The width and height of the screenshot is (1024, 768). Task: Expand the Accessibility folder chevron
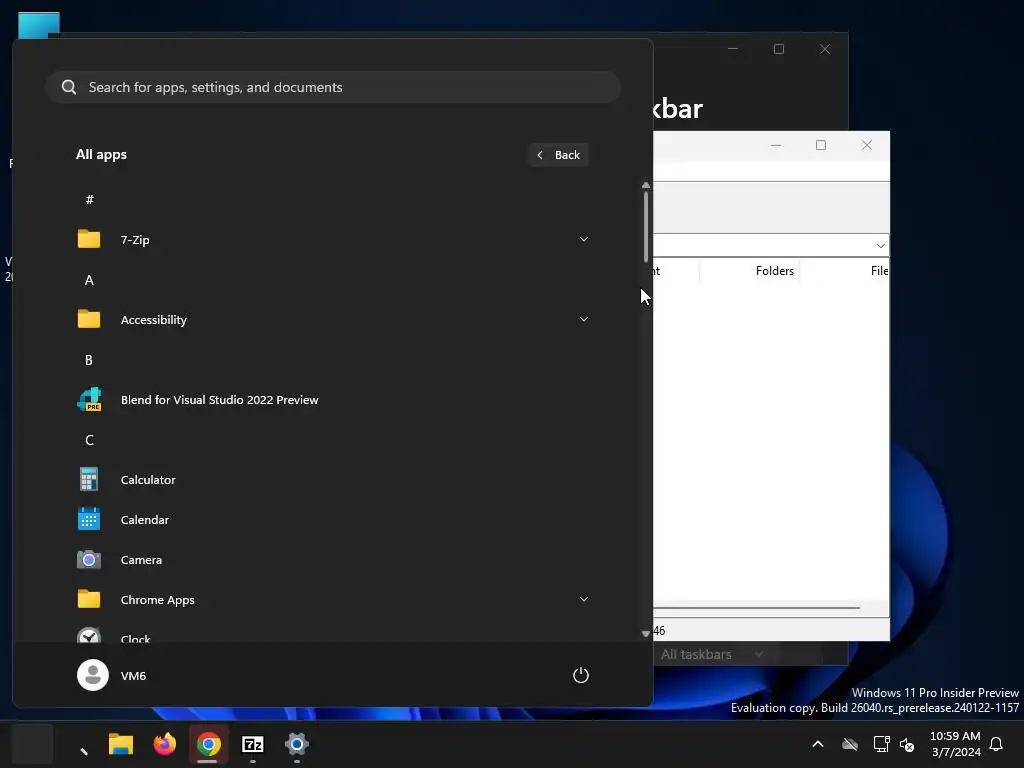tap(584, 319)
